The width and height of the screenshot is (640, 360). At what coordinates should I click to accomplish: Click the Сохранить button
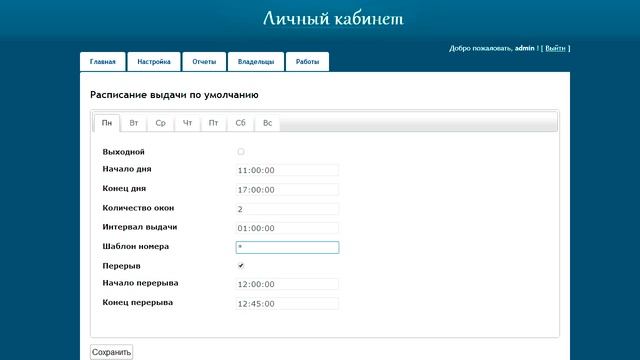coord(111,352)
